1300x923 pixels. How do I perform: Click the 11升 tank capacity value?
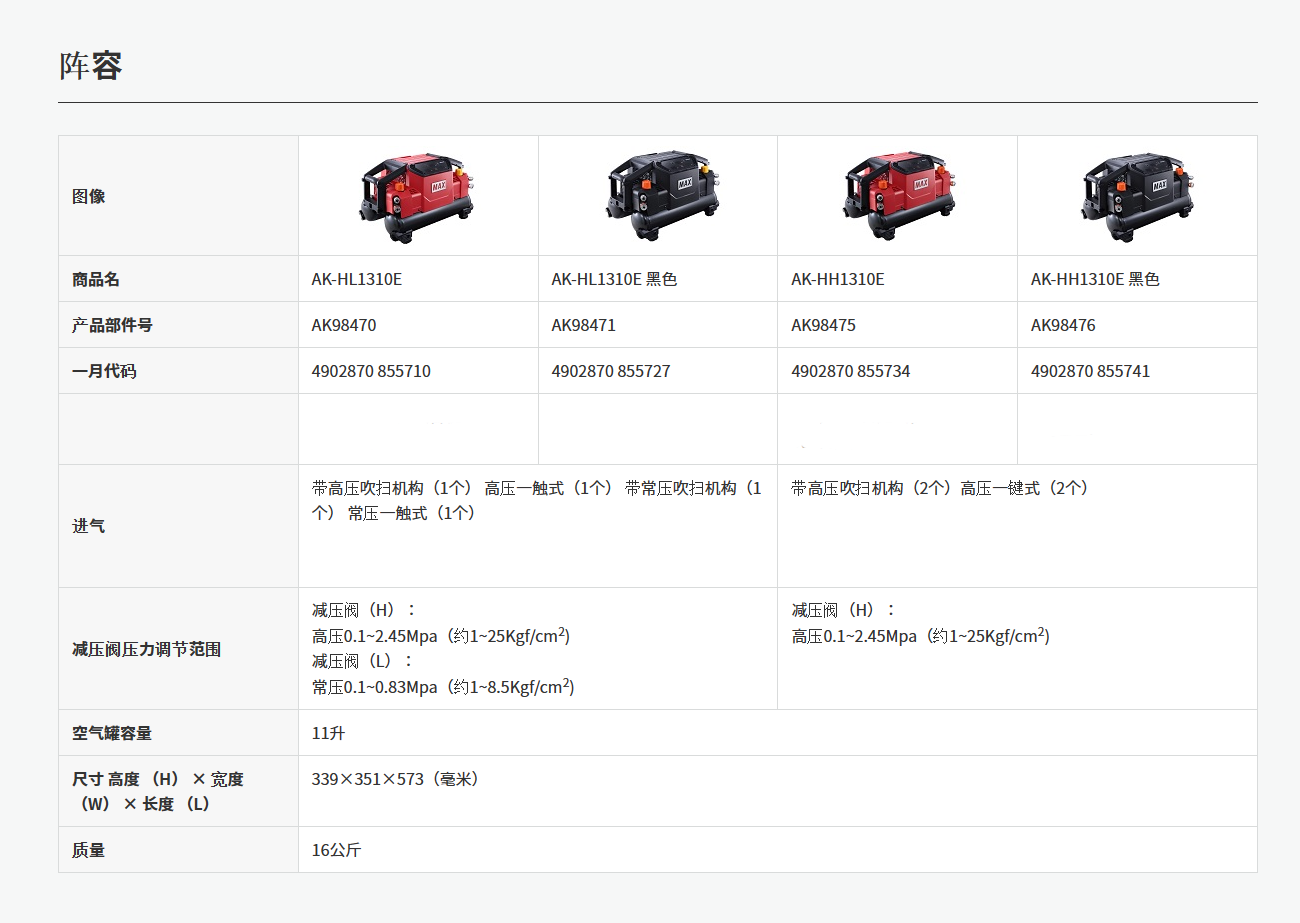328,733
